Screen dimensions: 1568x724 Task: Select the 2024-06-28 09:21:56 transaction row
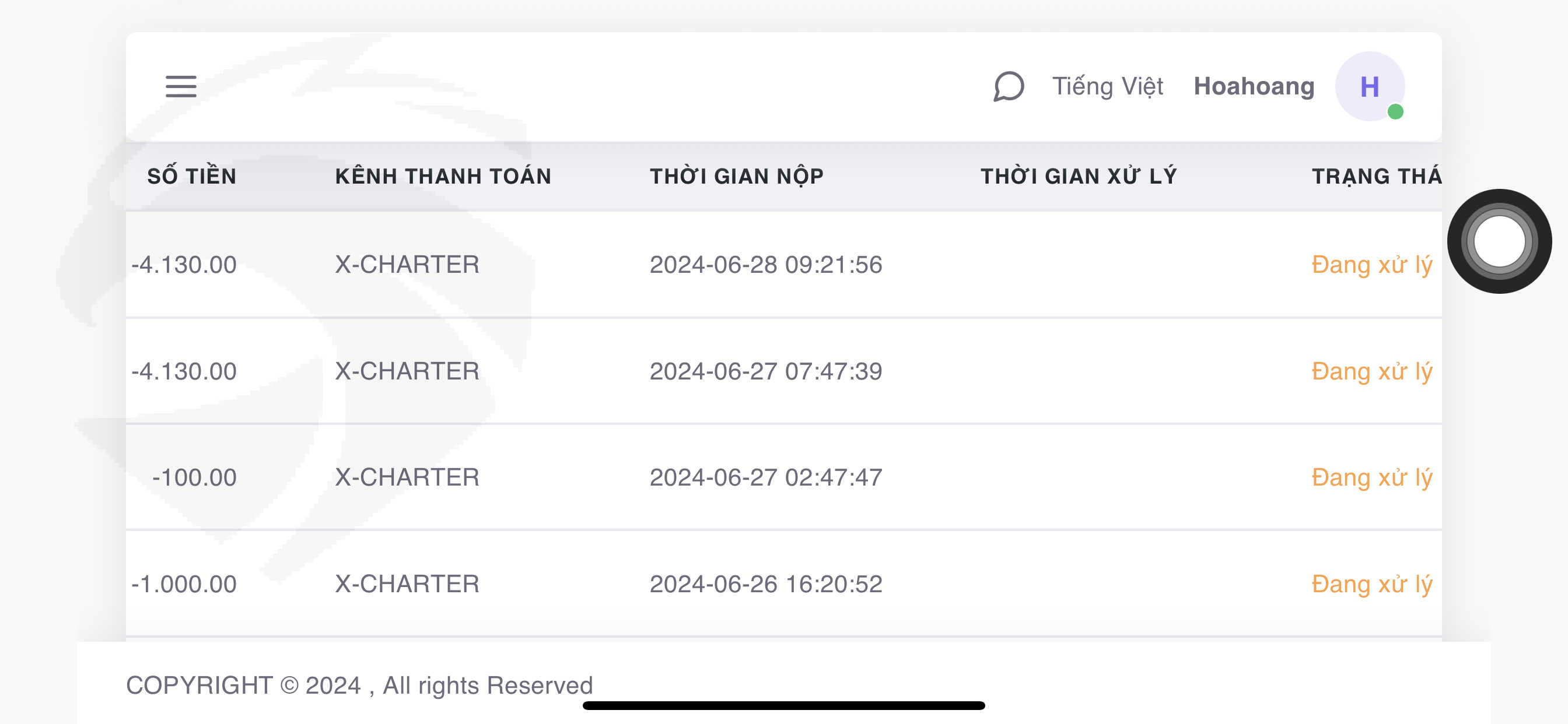click(783, 265)
